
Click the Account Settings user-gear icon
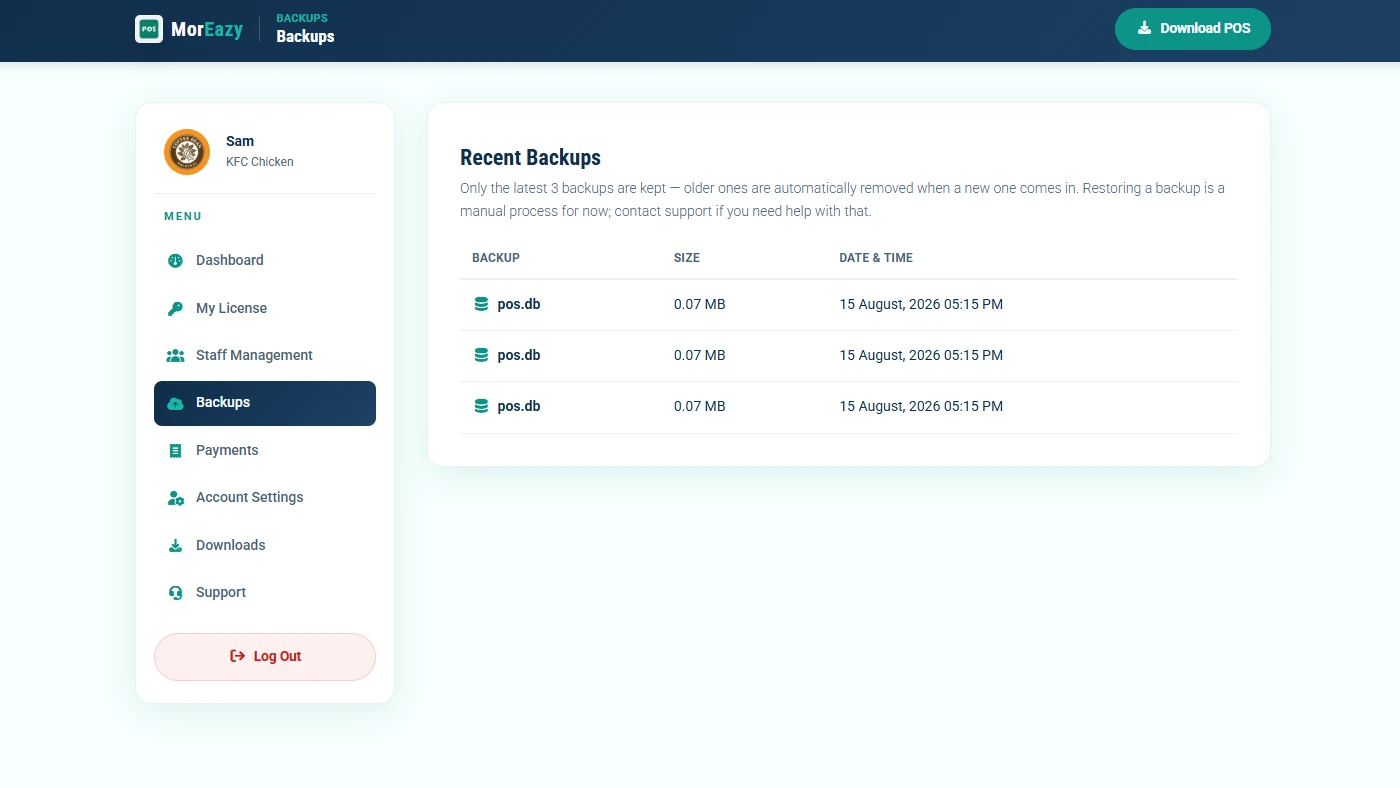[175, 498]
